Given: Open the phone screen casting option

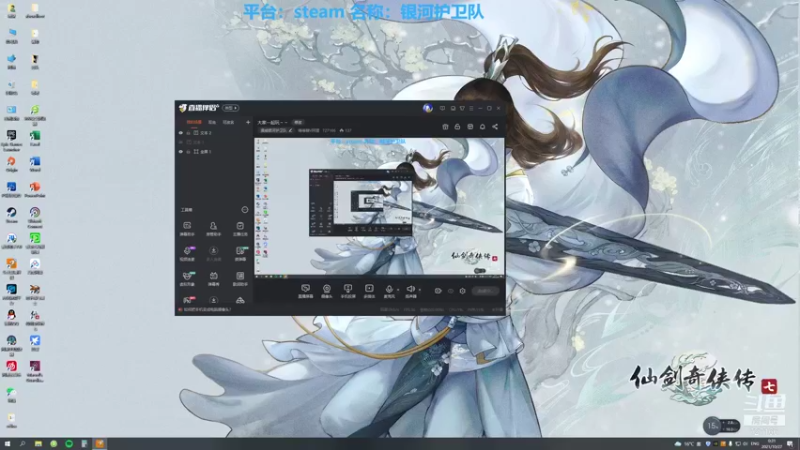Looking at the screenshot, I should pos(348,291).
